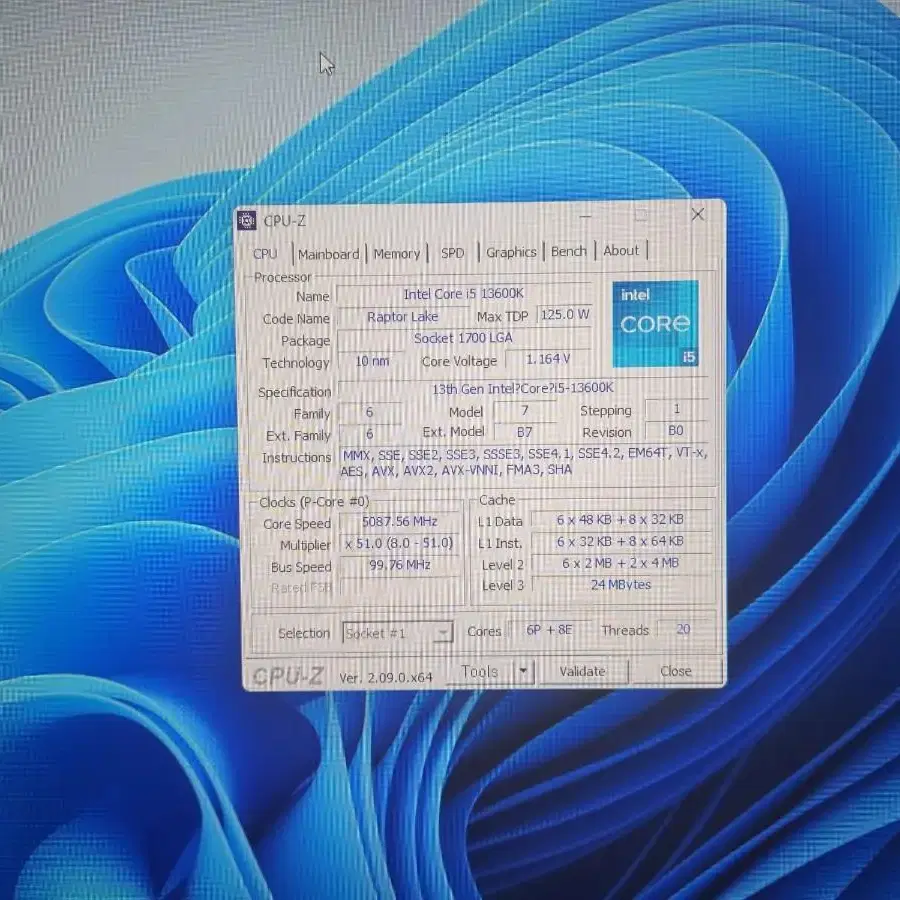Viewport: 900px width, 900px height.
Task: Open the About tab
Action: click(621, 251)
